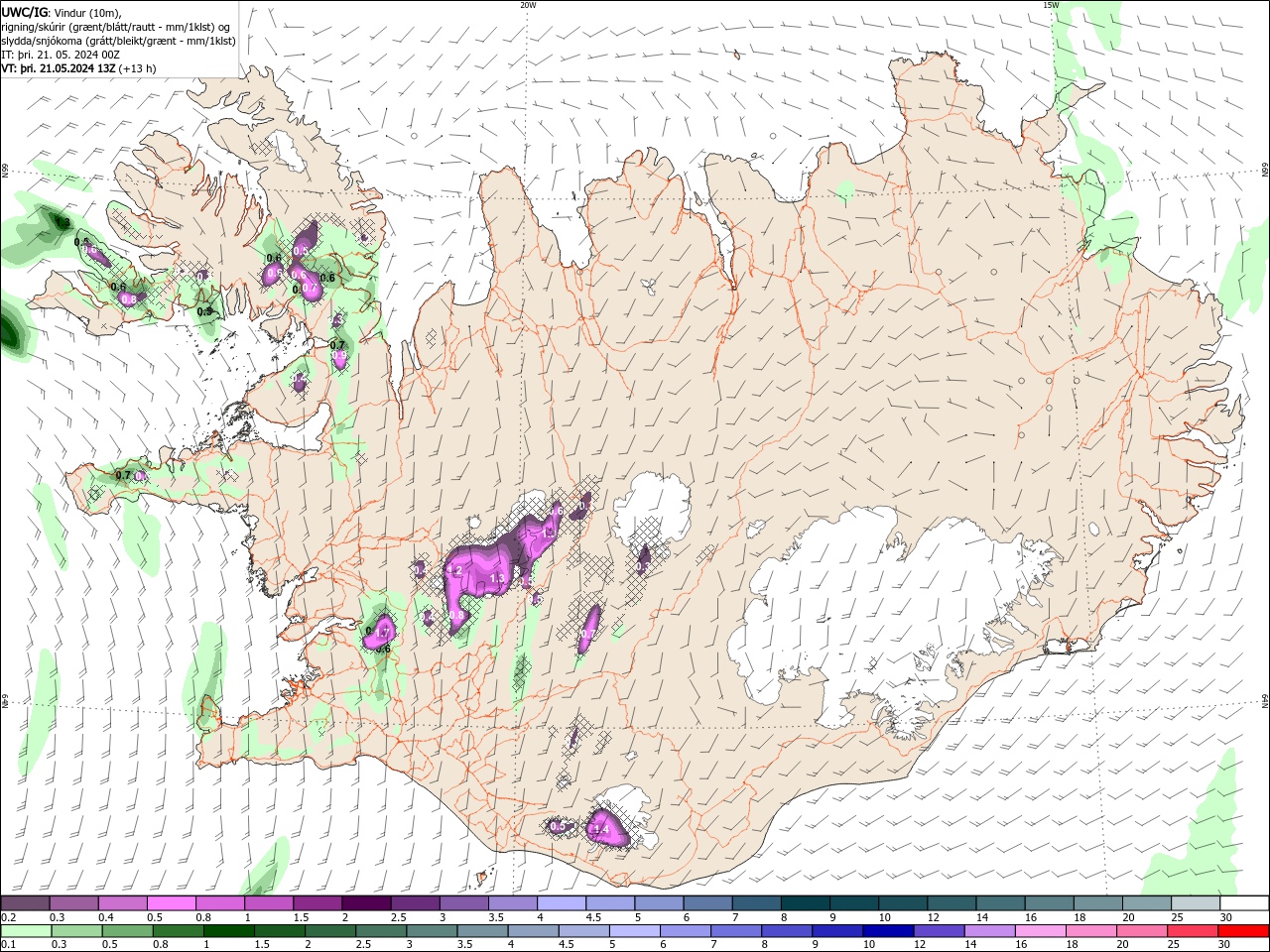1270x952 pixels.
Task: Pick dark teal snow-scale swatch 8 to 9
Action: [x=804, y=903]
